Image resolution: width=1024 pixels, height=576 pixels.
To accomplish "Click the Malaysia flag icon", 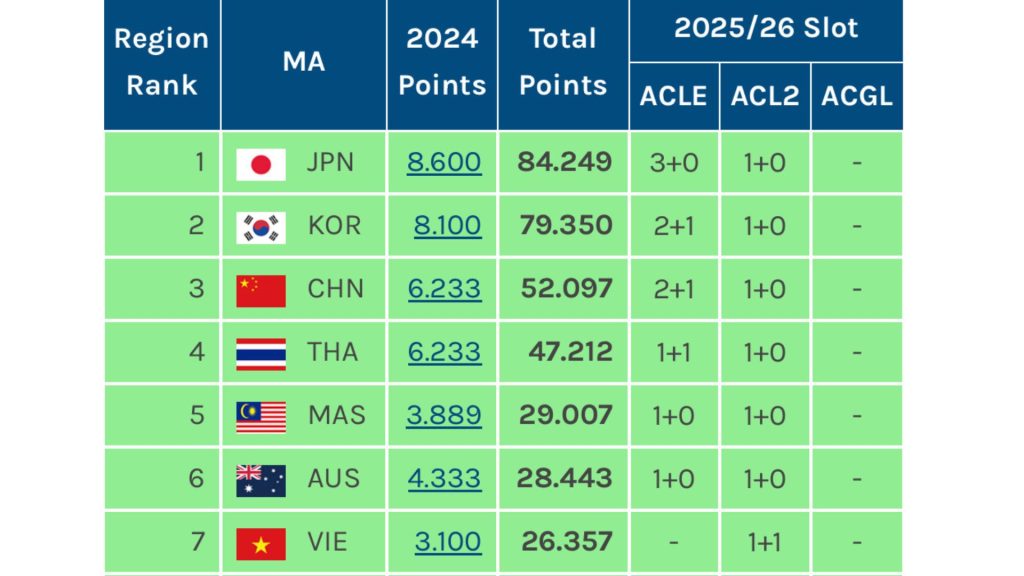I will point(261,418).
